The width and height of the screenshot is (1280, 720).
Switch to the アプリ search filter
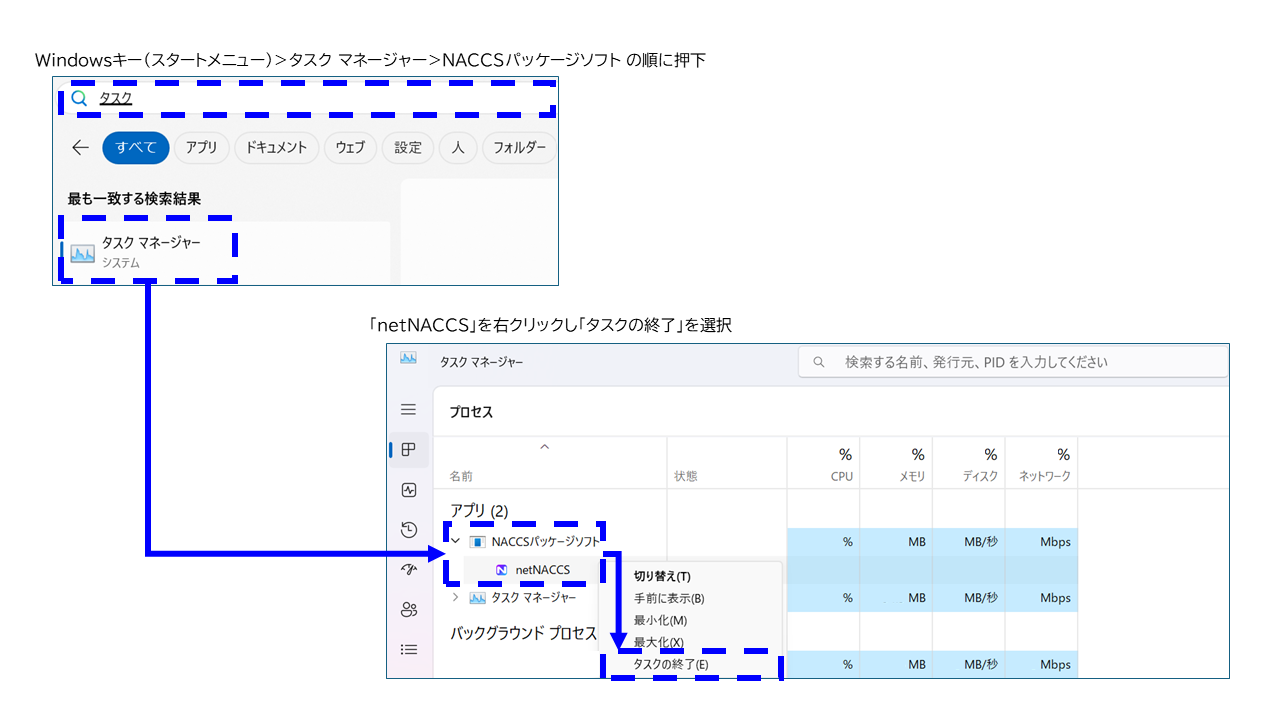201,148
